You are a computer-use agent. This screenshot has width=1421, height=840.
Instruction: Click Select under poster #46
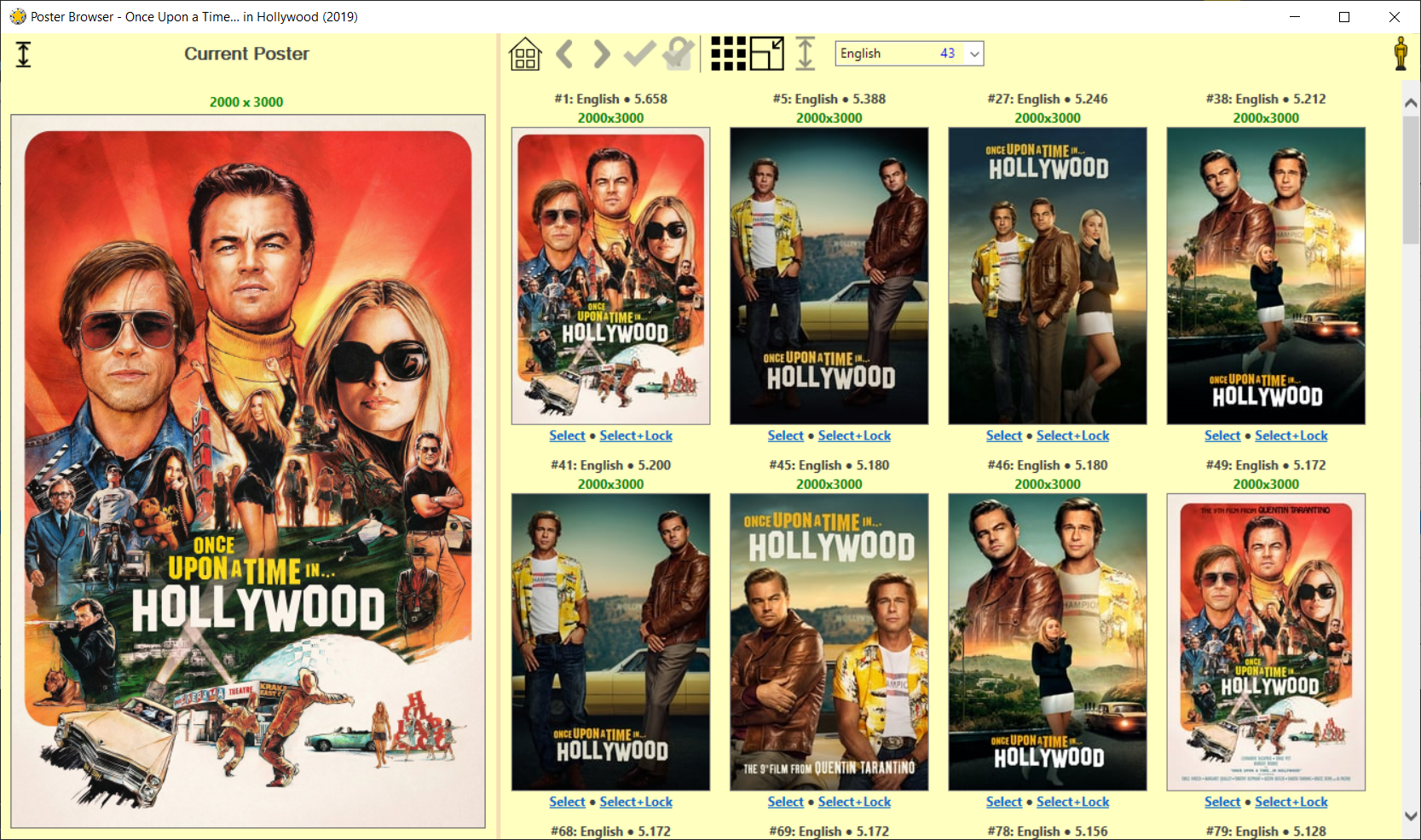pos(1004,802)
